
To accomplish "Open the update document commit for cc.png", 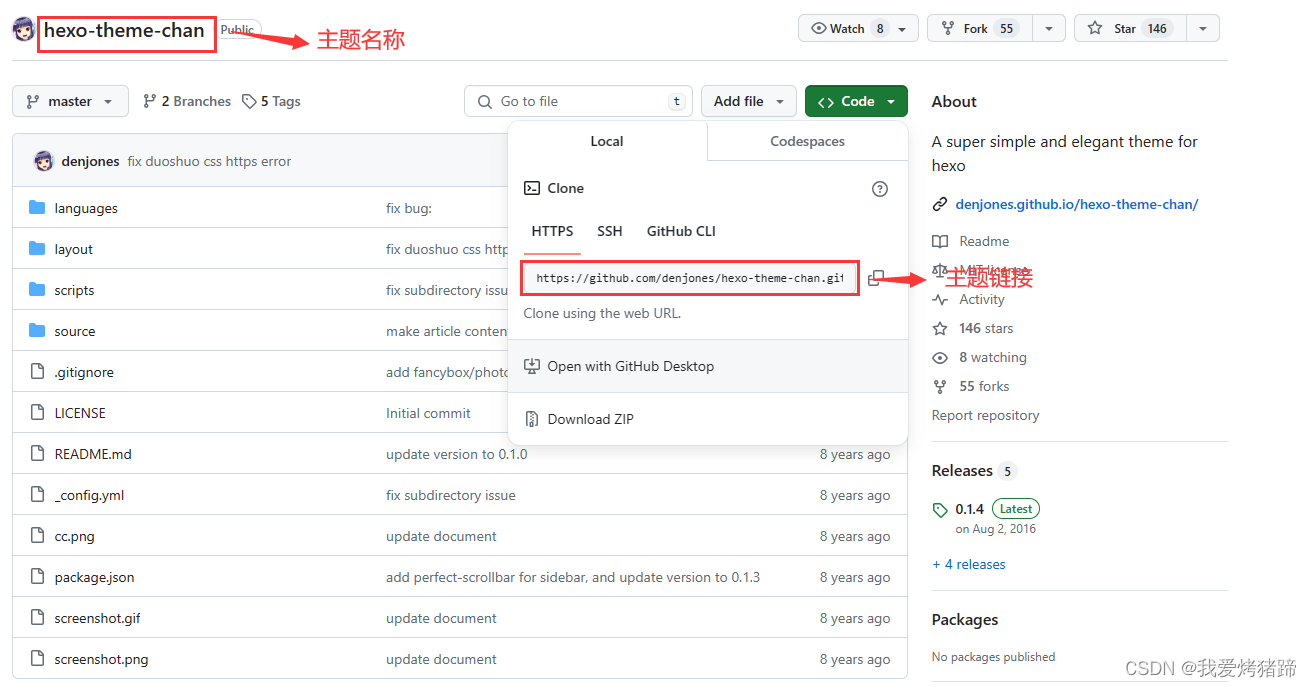I will click(441, 536).
